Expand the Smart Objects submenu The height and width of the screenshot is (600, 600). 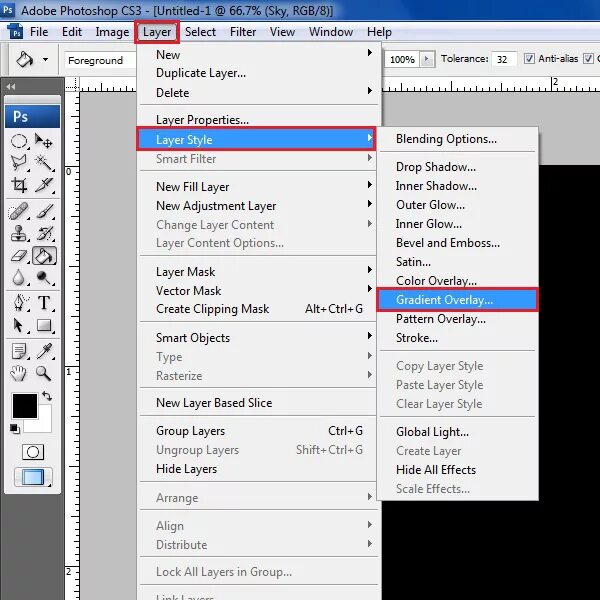tap(259, 338)
